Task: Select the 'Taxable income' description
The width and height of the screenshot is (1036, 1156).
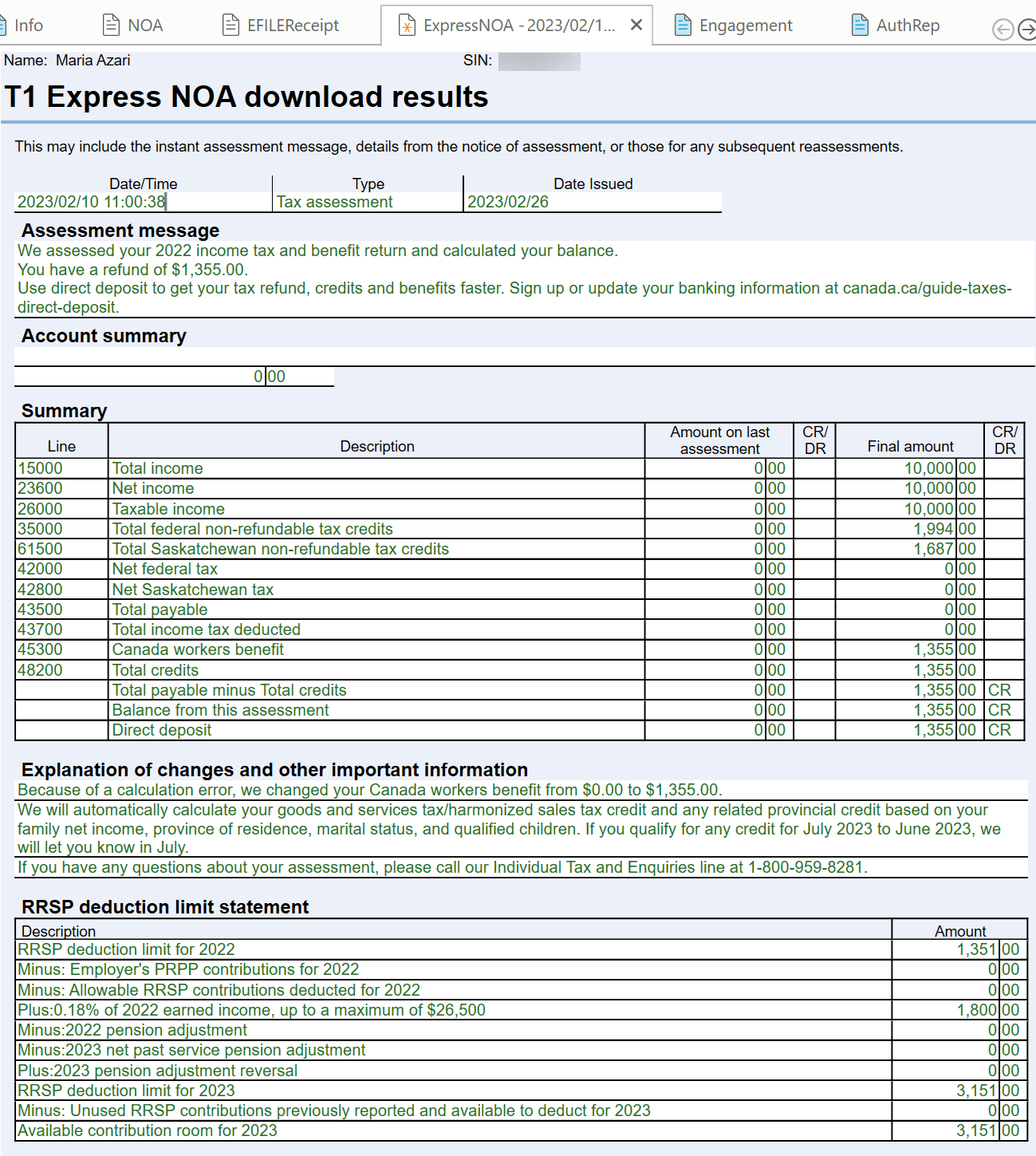Action: click(x=168, y=509)
